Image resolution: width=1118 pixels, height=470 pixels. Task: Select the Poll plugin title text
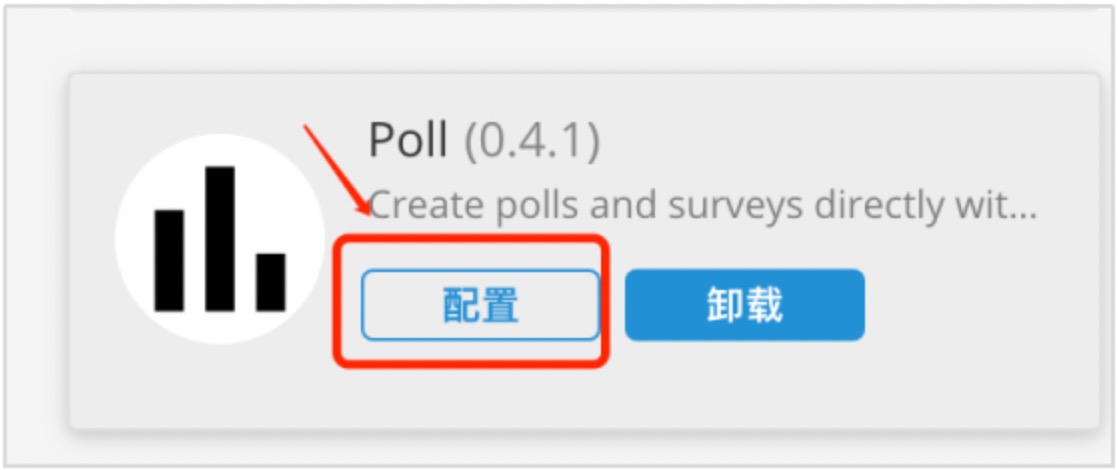point(408,141)
